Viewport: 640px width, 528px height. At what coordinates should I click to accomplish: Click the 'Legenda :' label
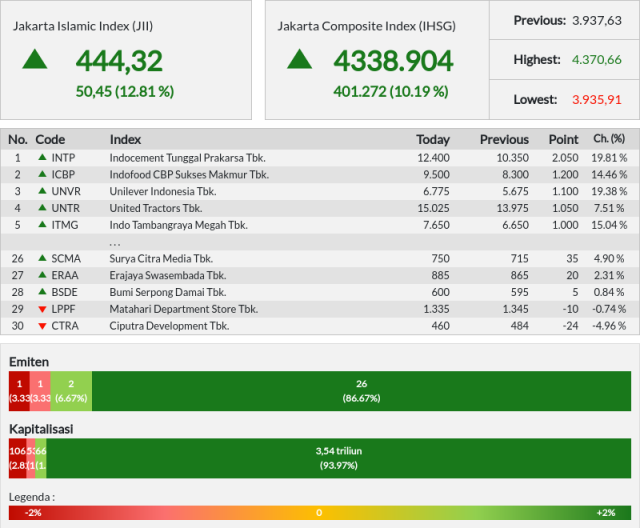pos(32,497)
